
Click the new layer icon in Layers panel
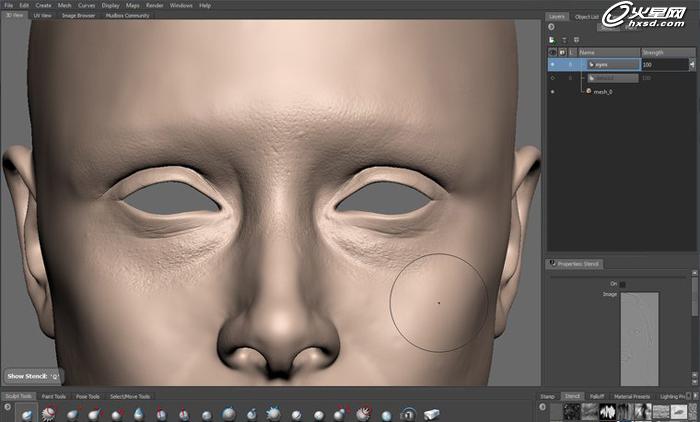(x=552, y=38)
